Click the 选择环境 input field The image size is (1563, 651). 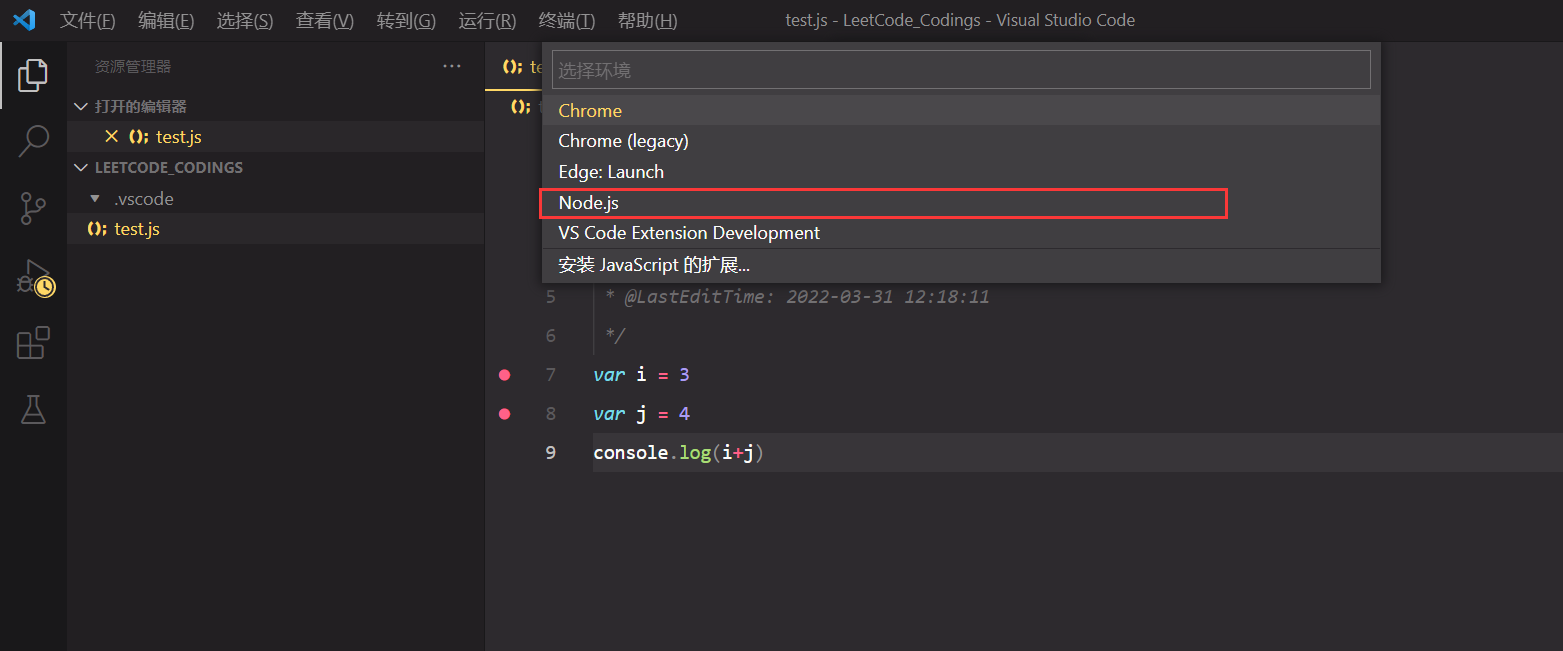point(961,70)
